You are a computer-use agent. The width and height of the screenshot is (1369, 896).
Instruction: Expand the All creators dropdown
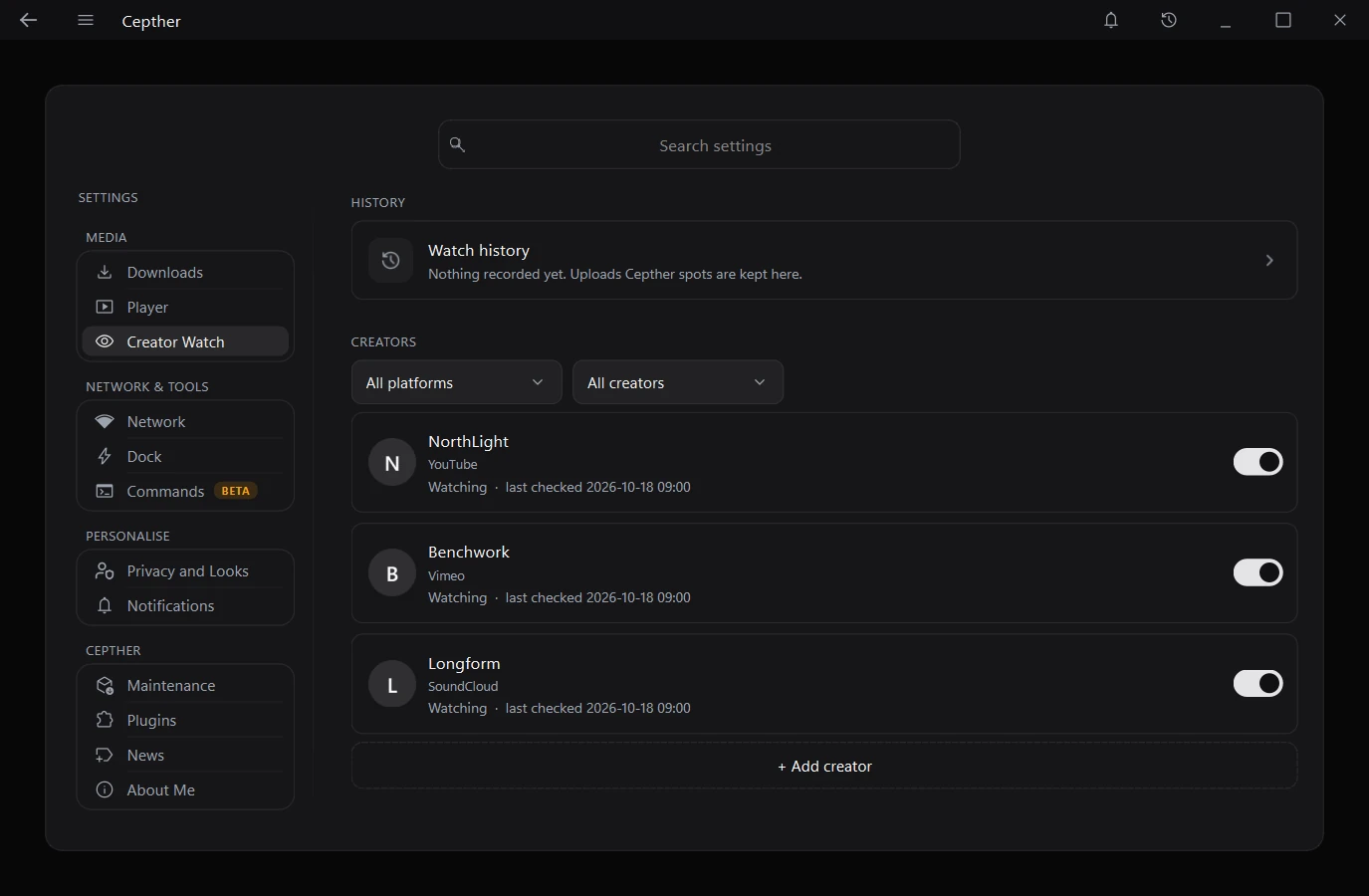pos(678,382)
